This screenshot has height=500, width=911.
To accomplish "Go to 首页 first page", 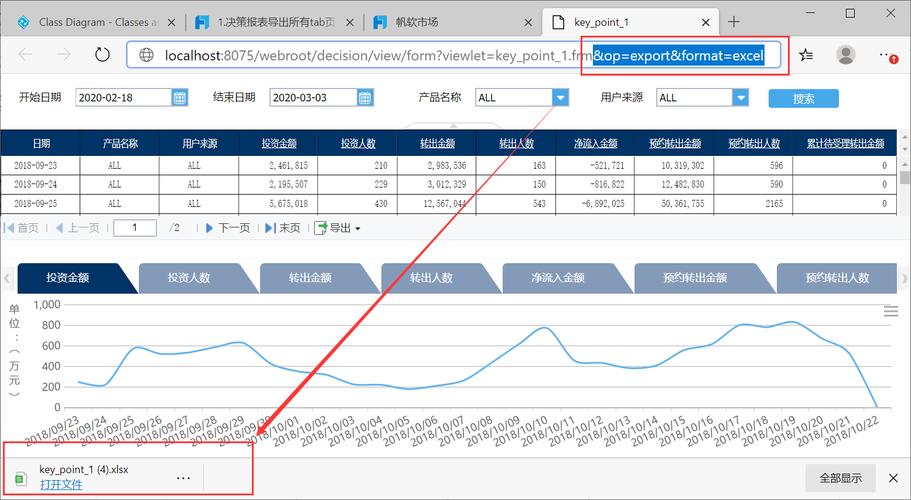I will pyautogui.click(x=21, y=228).
